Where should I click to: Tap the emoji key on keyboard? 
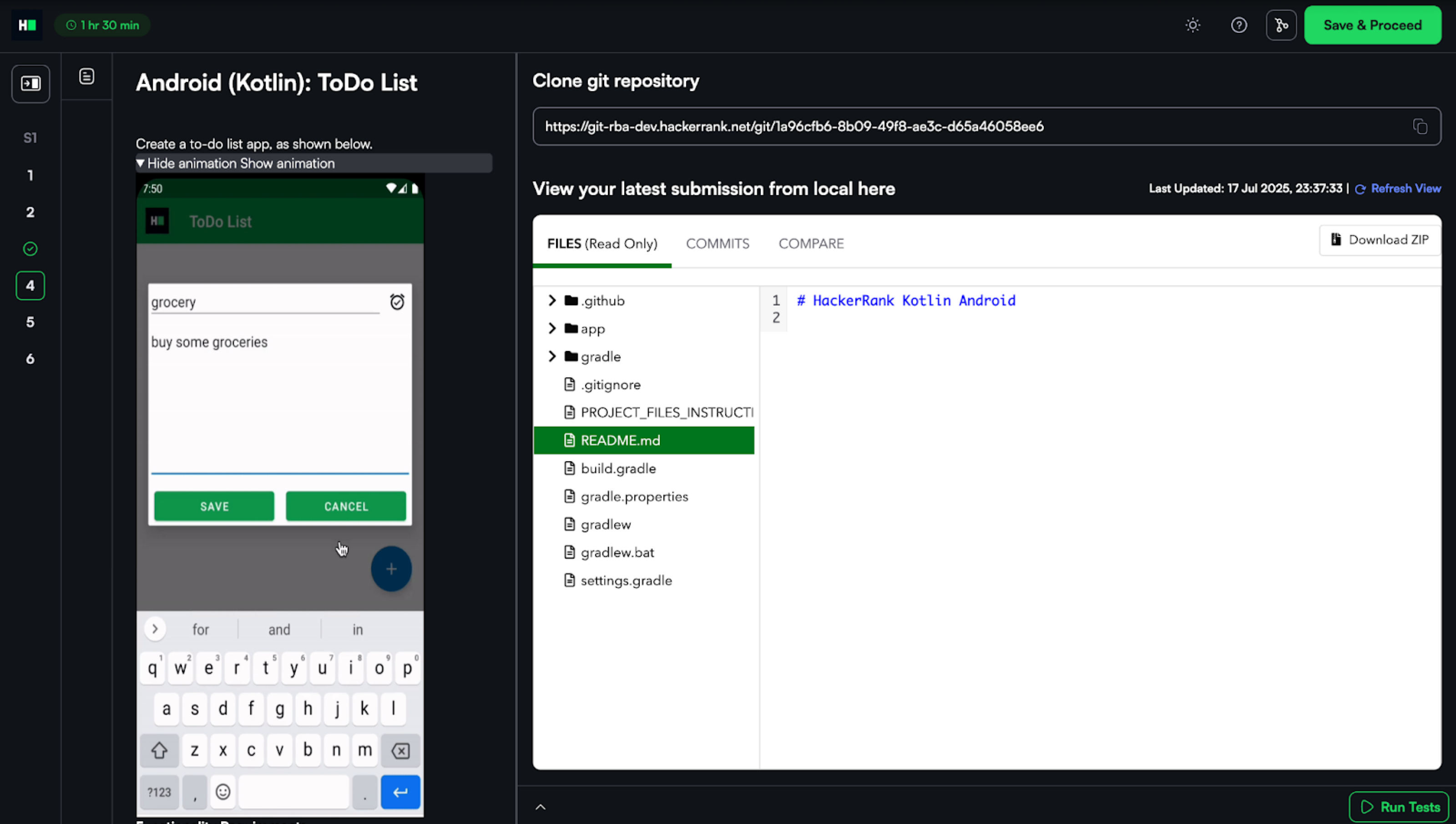223,792
